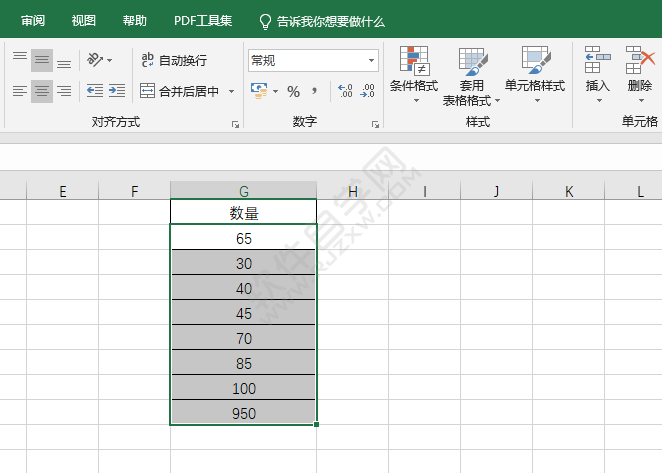Screen dimensions: 662x473
Task: Expand the currency format dropdown arrow
Action: click(276, 91)
